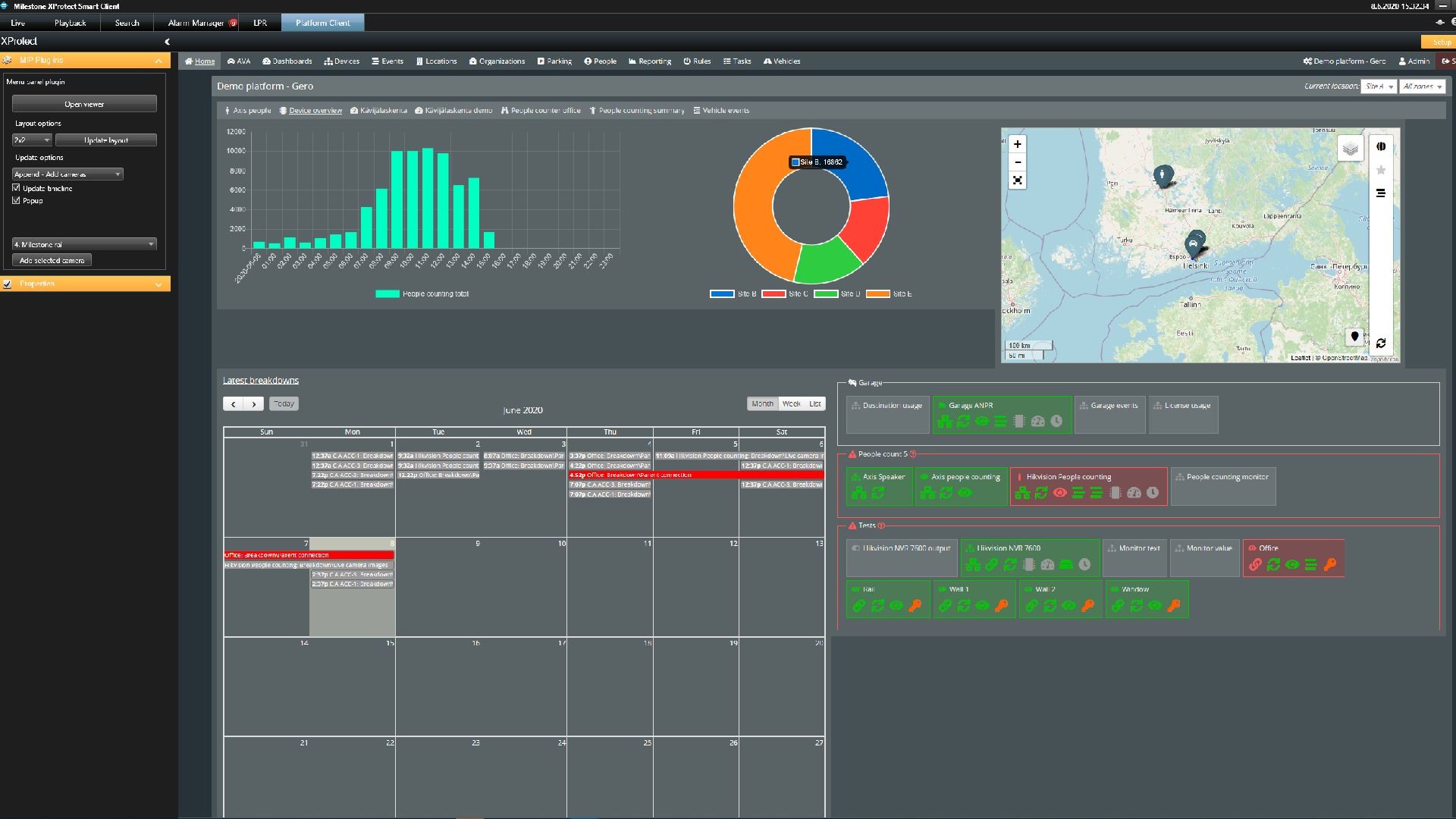Zoom in on the map
The height and width of the screenshot is (819, 1456).
[1017, 144]
